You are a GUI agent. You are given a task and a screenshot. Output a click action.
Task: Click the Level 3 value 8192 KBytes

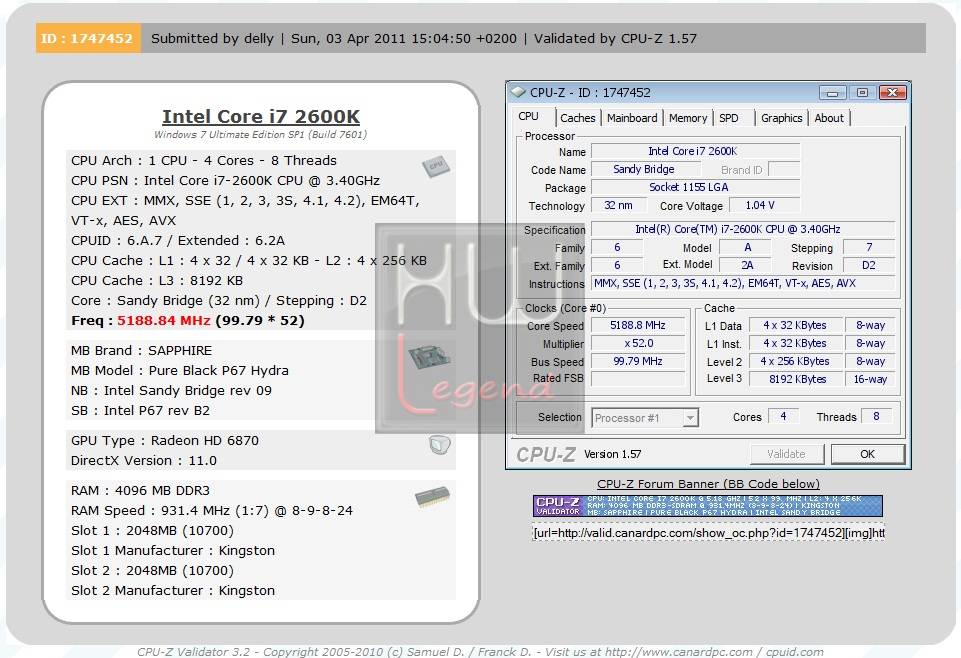[x=795, y=379]
